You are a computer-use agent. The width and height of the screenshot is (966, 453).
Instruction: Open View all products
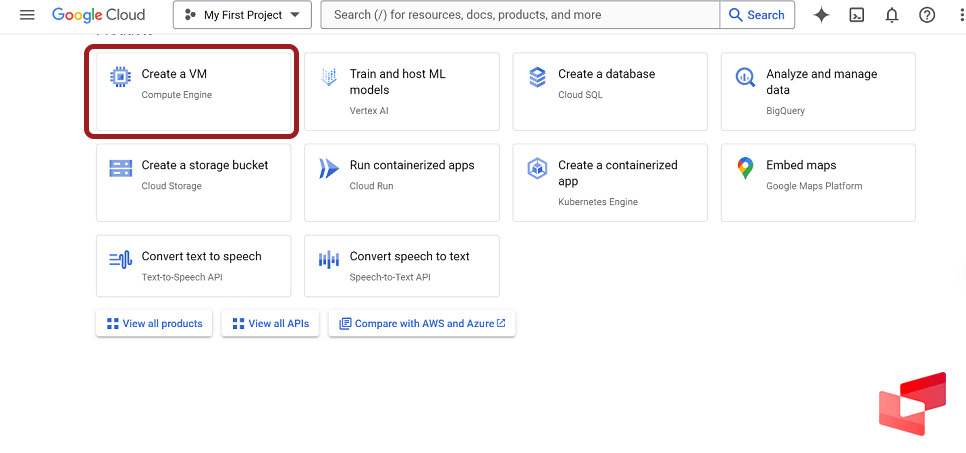coord(154,324)
